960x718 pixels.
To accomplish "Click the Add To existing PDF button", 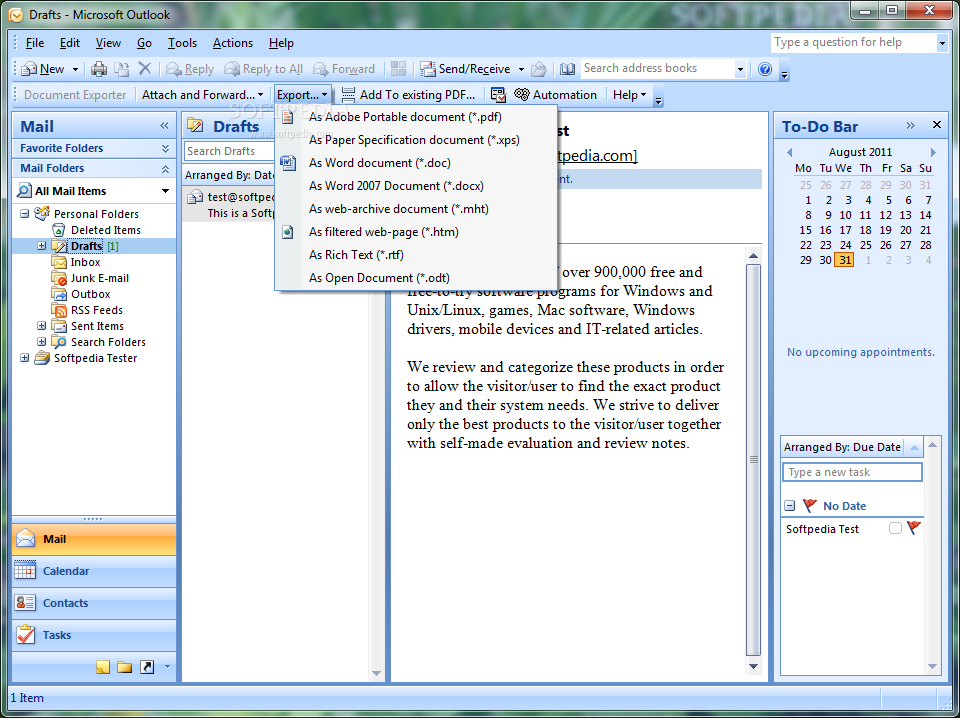I will (408, 95).
